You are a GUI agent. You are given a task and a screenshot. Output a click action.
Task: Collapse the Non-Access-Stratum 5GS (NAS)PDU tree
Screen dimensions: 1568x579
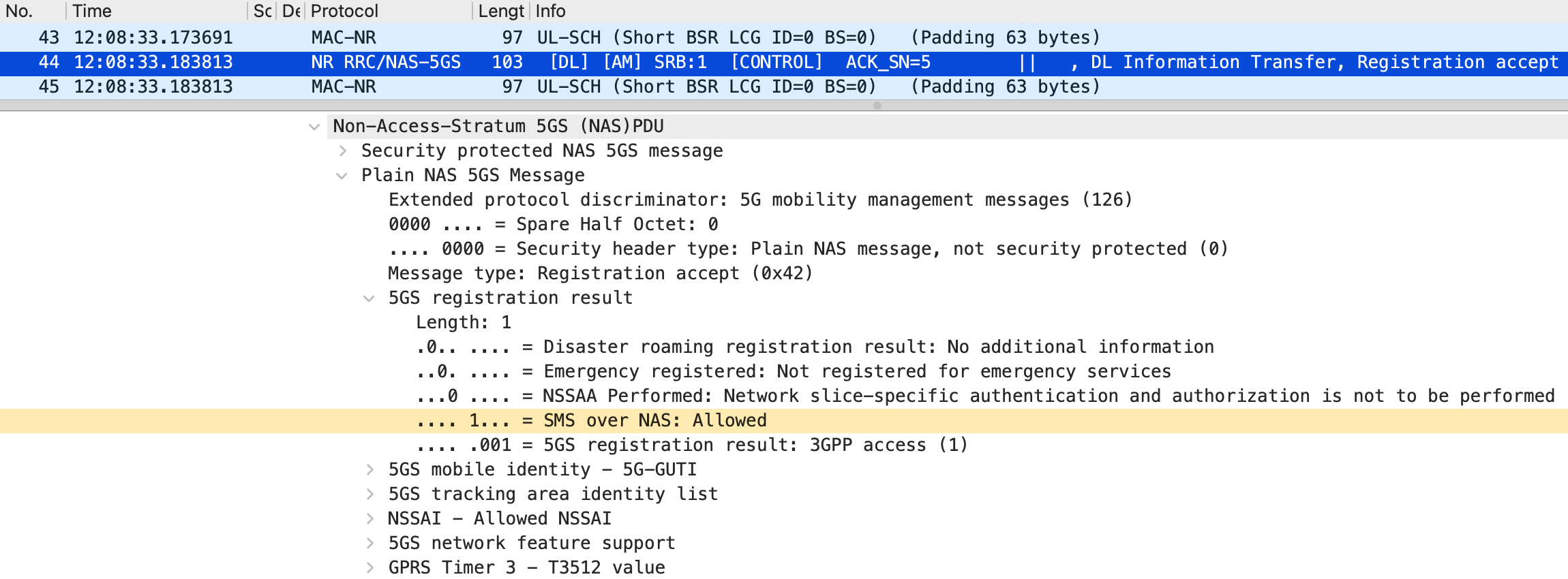(314, 127)
